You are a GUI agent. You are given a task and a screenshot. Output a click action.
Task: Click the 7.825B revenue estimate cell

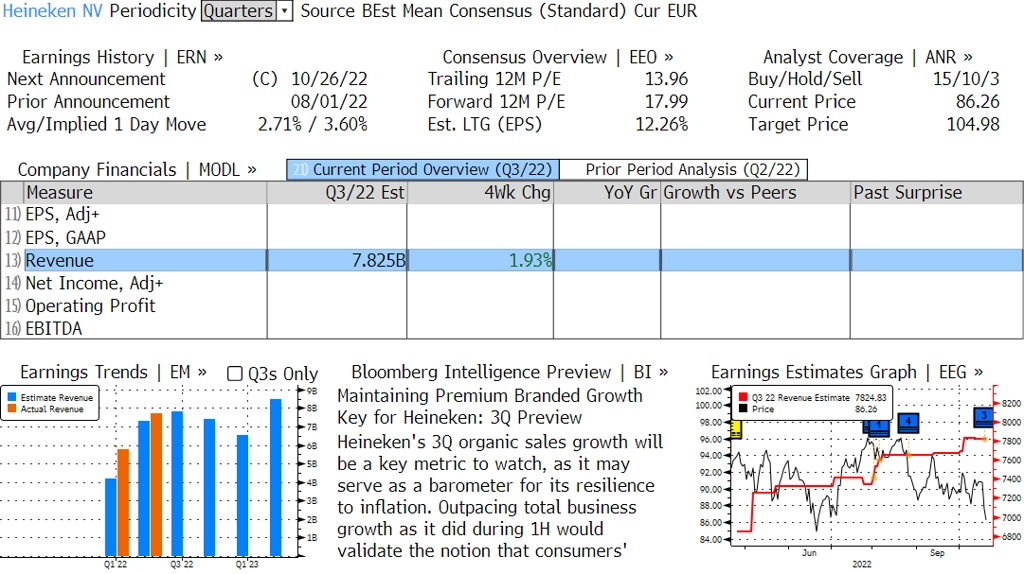coord(337,261)
